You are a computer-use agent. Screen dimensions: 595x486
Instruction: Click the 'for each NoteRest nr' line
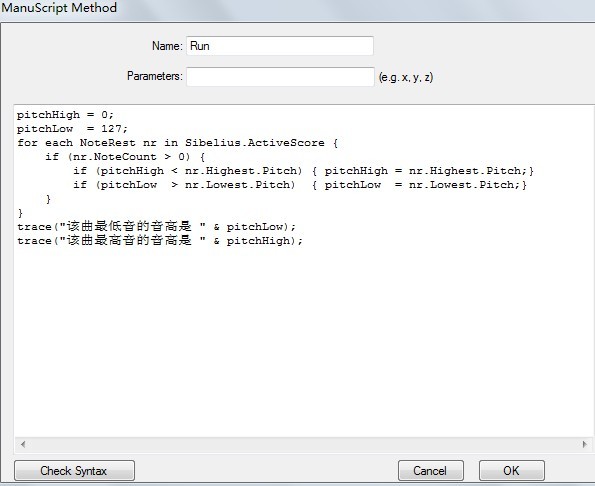tap(177, 143)
